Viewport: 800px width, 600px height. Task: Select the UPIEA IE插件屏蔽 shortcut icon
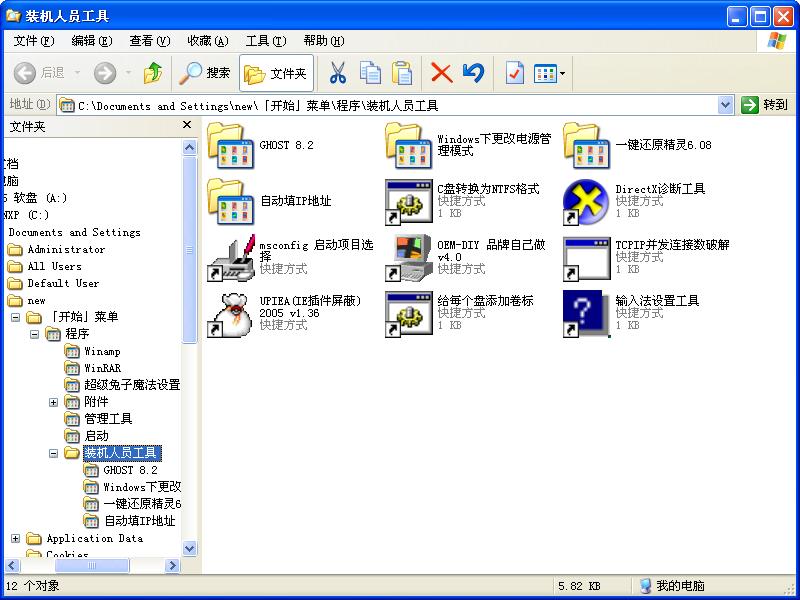pos(230,314)
